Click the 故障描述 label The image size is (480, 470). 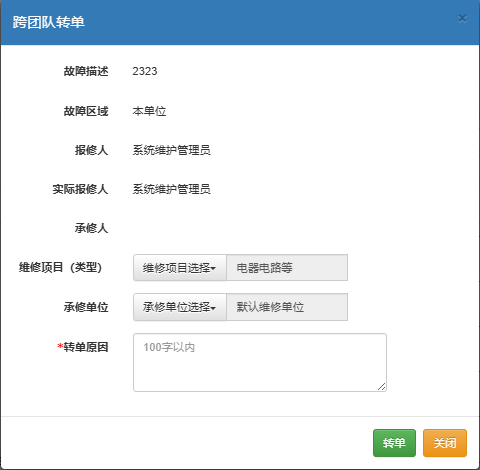(86, 71)
